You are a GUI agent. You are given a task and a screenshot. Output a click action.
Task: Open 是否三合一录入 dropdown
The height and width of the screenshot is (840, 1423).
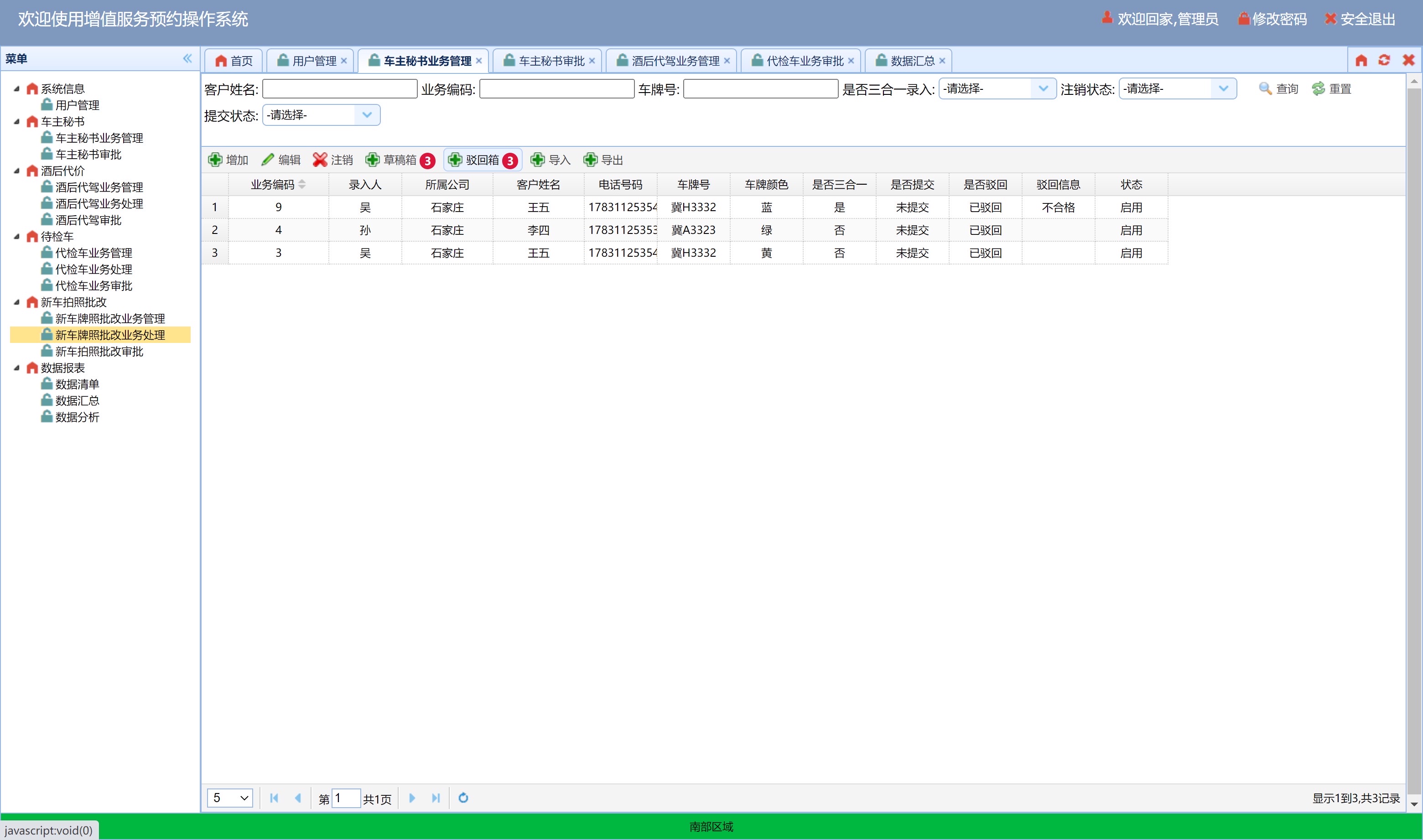pyautogui.click(x=1043, y=88)
